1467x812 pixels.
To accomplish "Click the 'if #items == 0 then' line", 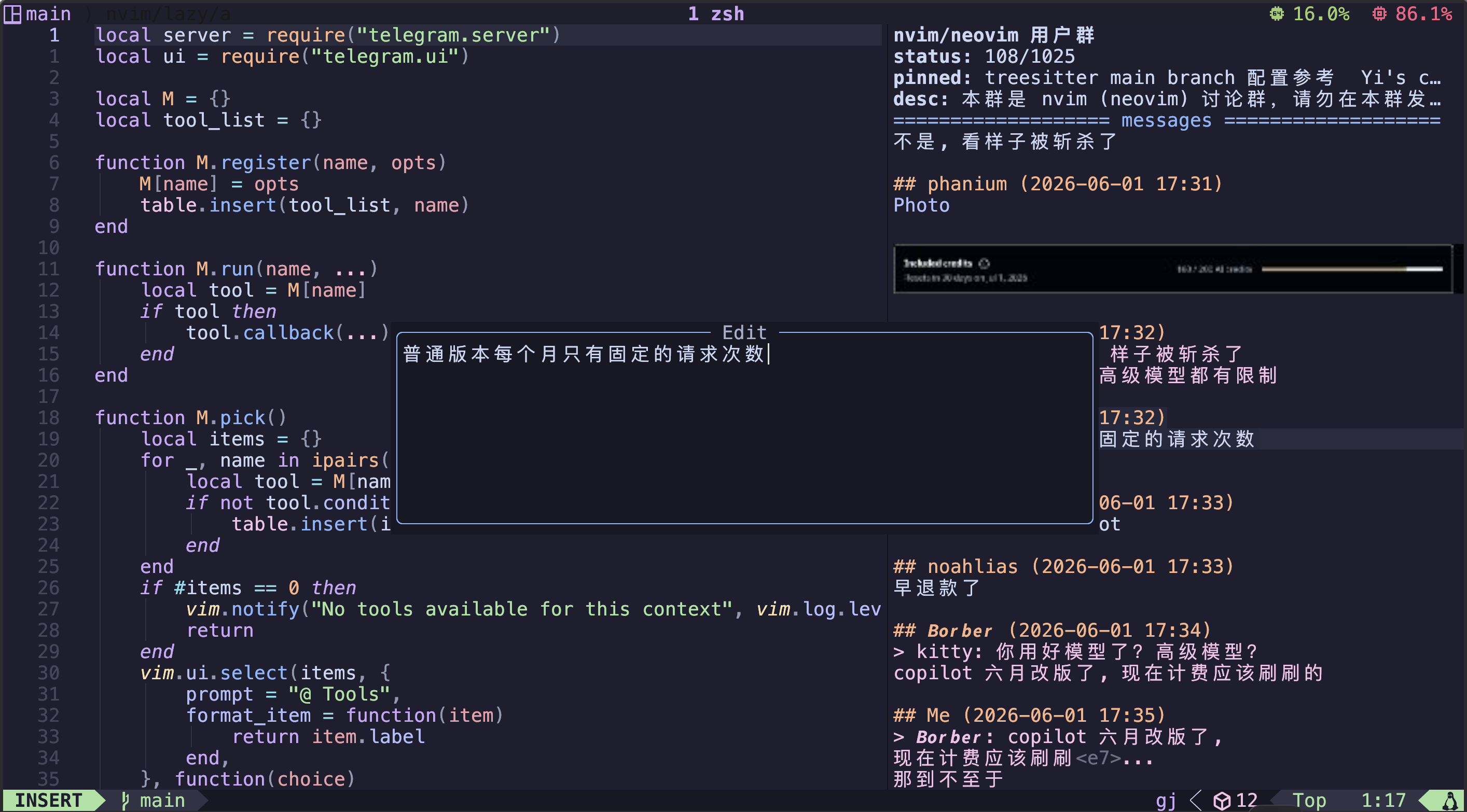I will [x=248, y=587].
